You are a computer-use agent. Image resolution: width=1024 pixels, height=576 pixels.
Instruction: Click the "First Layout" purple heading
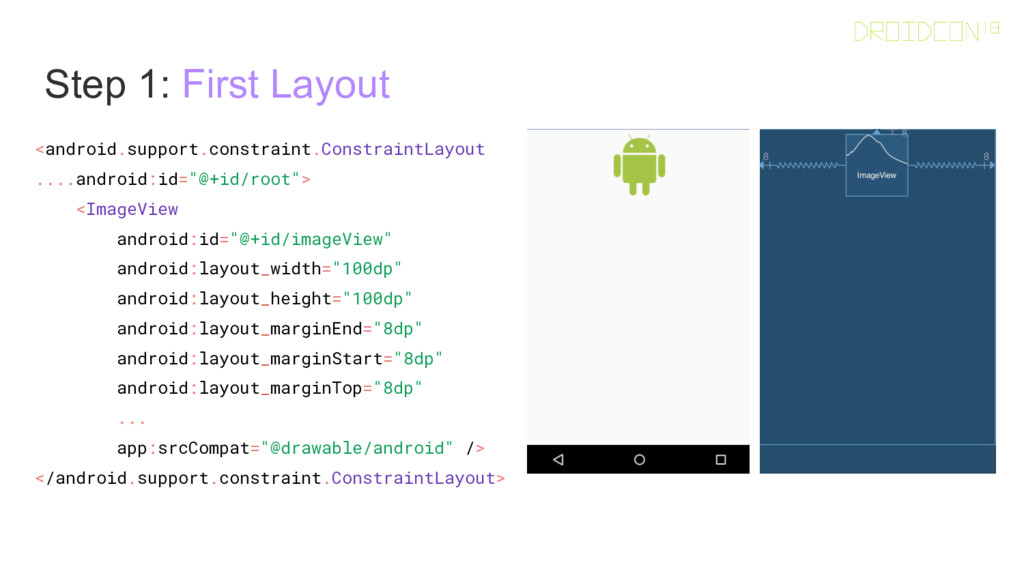click(x=285, y=84)
